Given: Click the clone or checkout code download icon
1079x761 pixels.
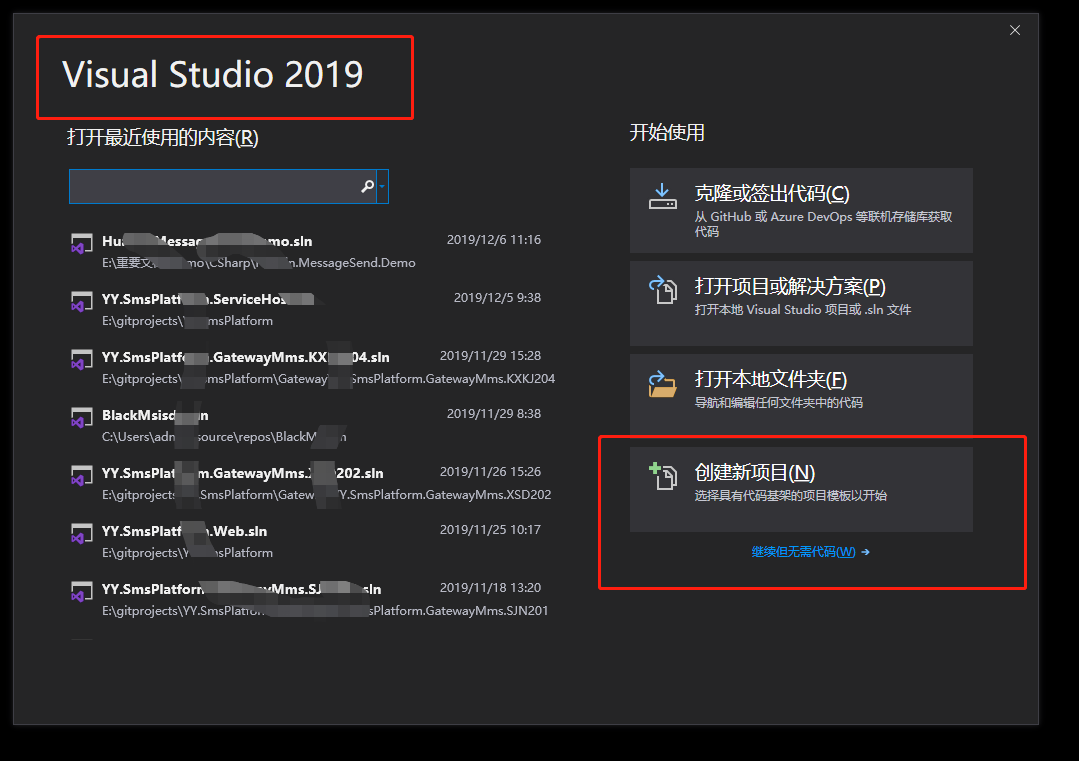Looking at the screenshot, I should [663, 197].
